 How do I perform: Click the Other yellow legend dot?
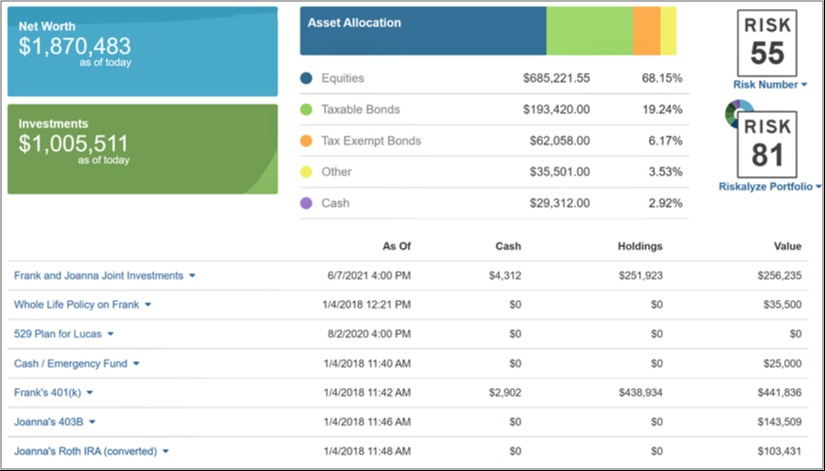pos(306,172)
